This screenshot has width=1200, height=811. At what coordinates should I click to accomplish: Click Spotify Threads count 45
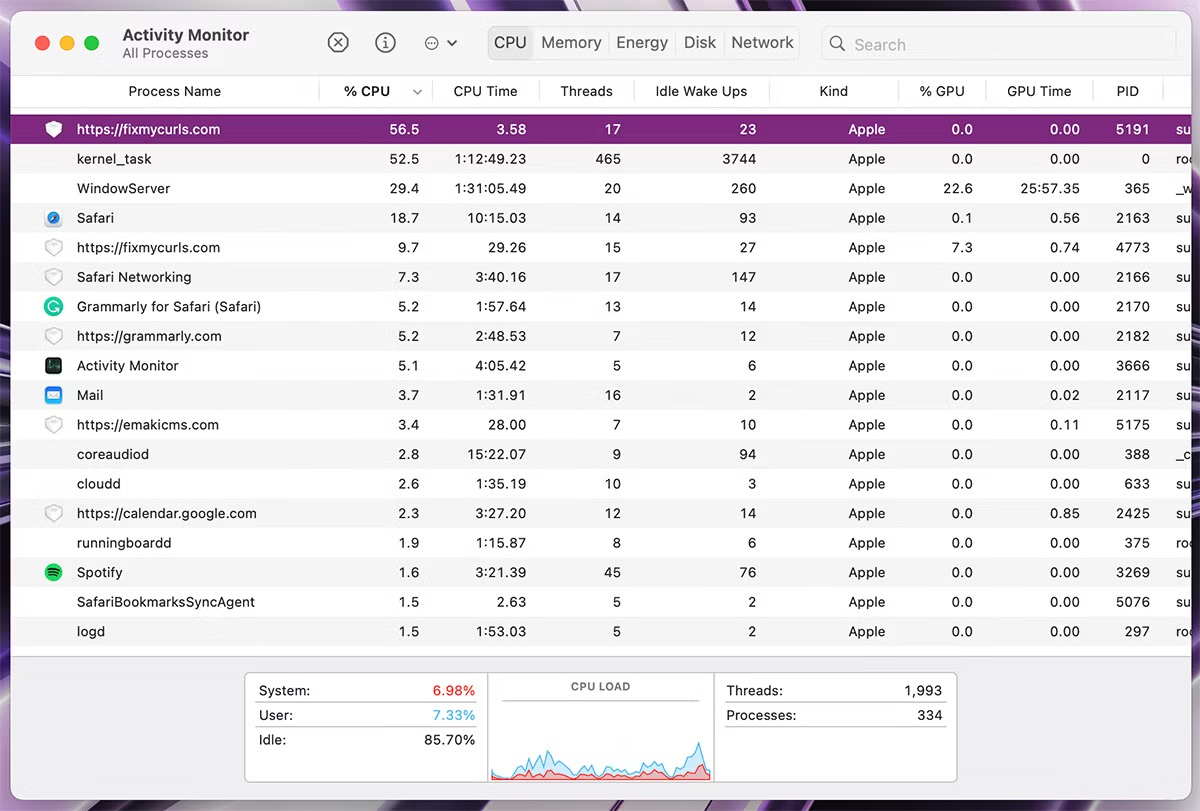point(612,573)
